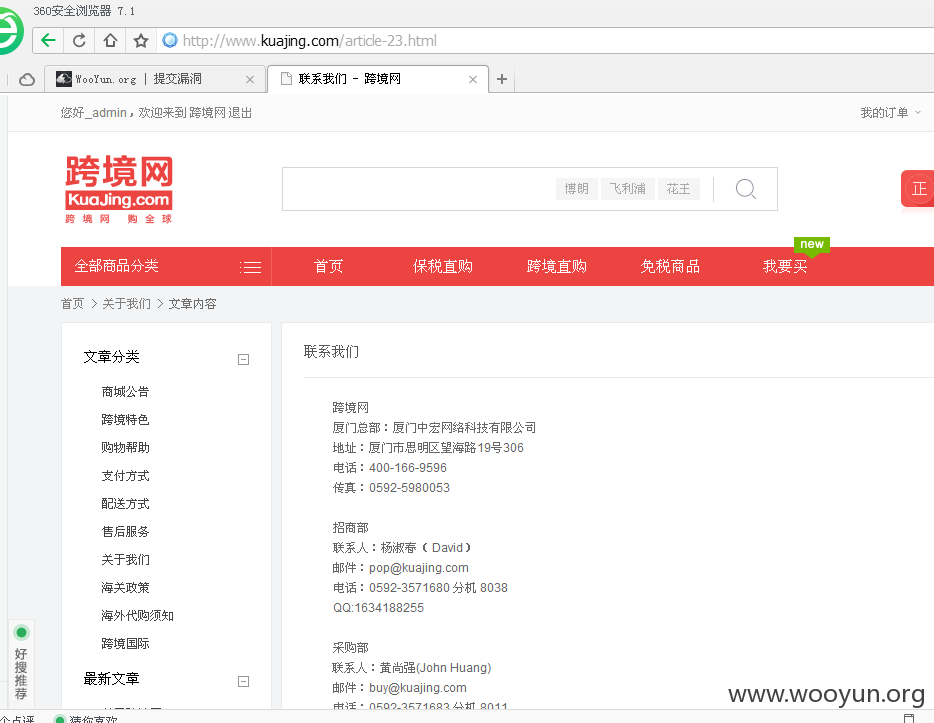Image resolution: width=934 pixels, height=723 pixels.
Task: Click the fax number 0592-5980053
Action: [409, 488]
